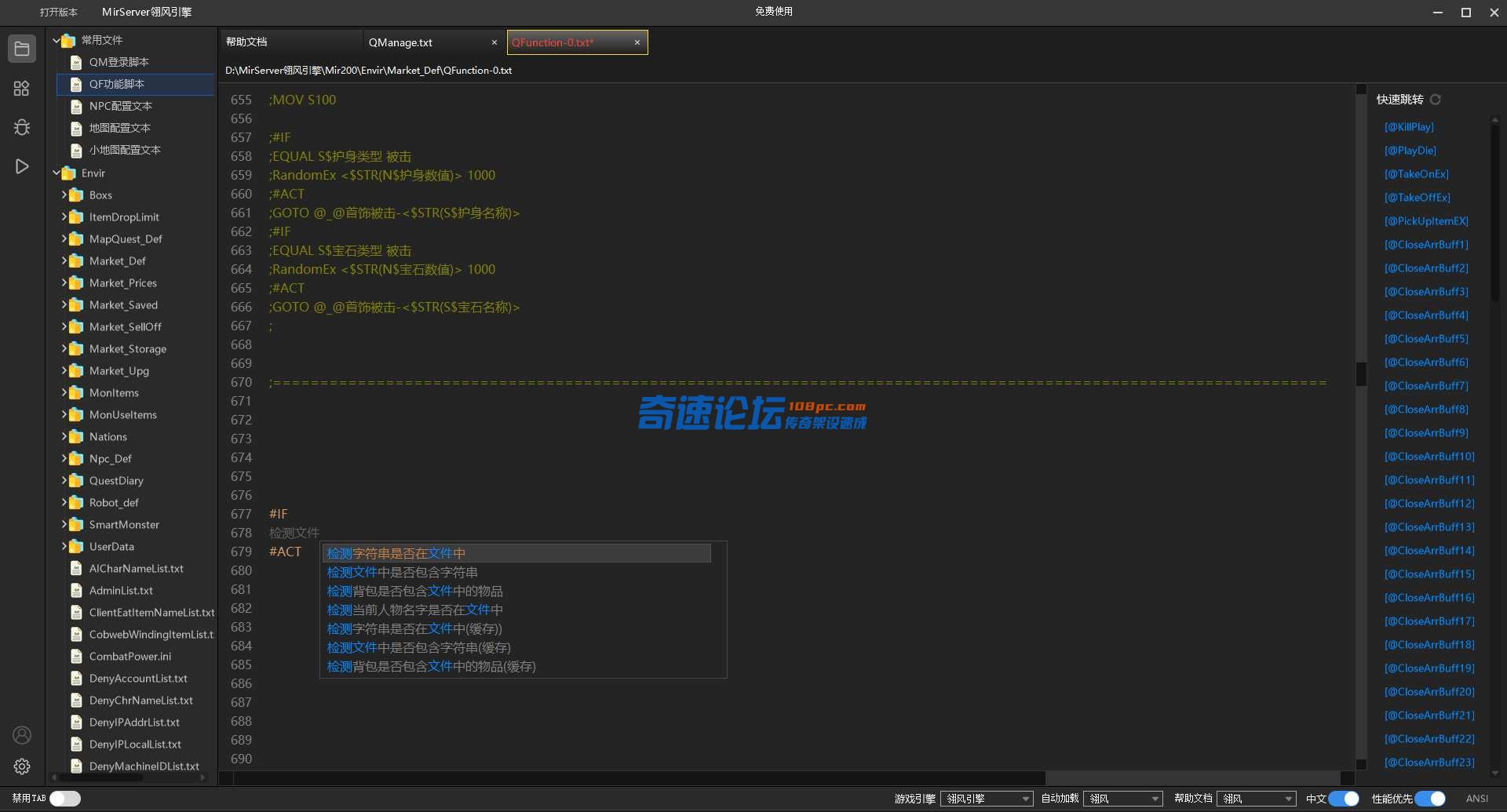Open the settings gear sidebar icon
The height and width of the screenshot is (812, 1507).
coord(22,766)
